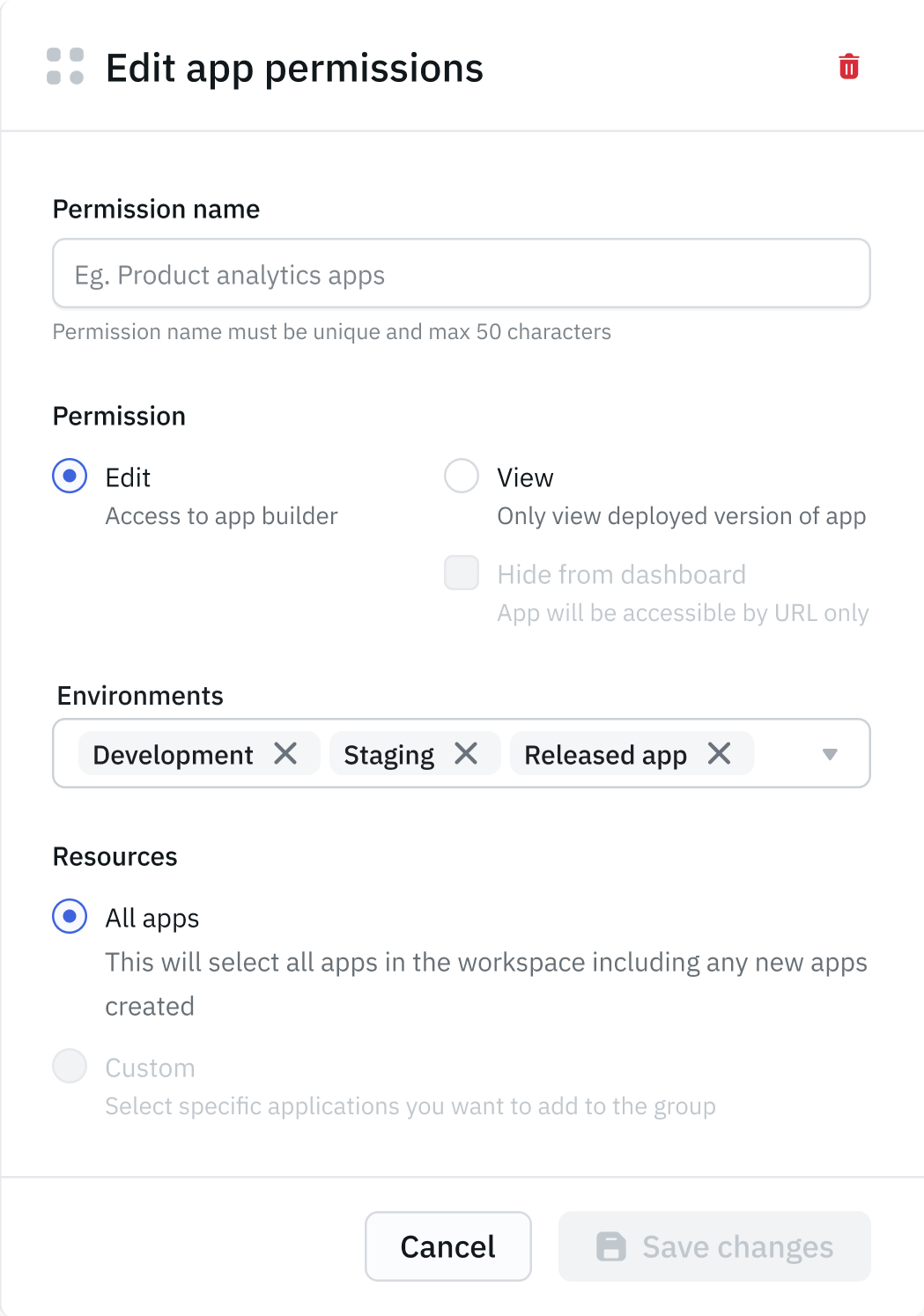924x1316 pixels.
Task: Enable the Hide from dashboard checkbox
Action: (x=461, y=573)
